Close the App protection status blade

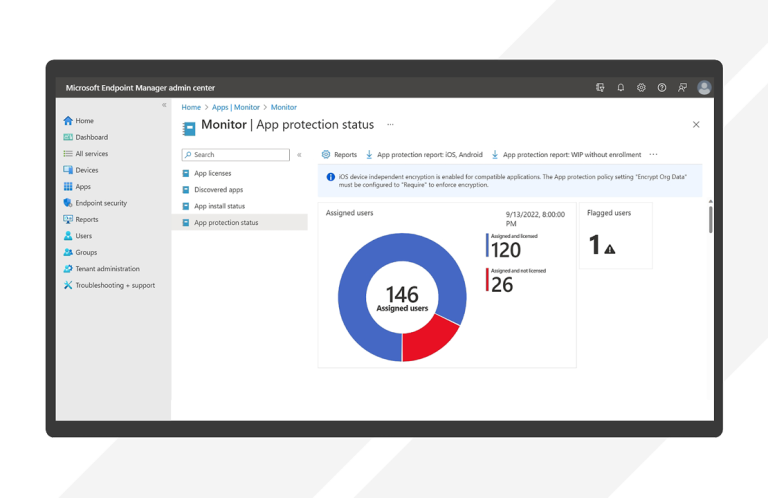click(696, 124)
